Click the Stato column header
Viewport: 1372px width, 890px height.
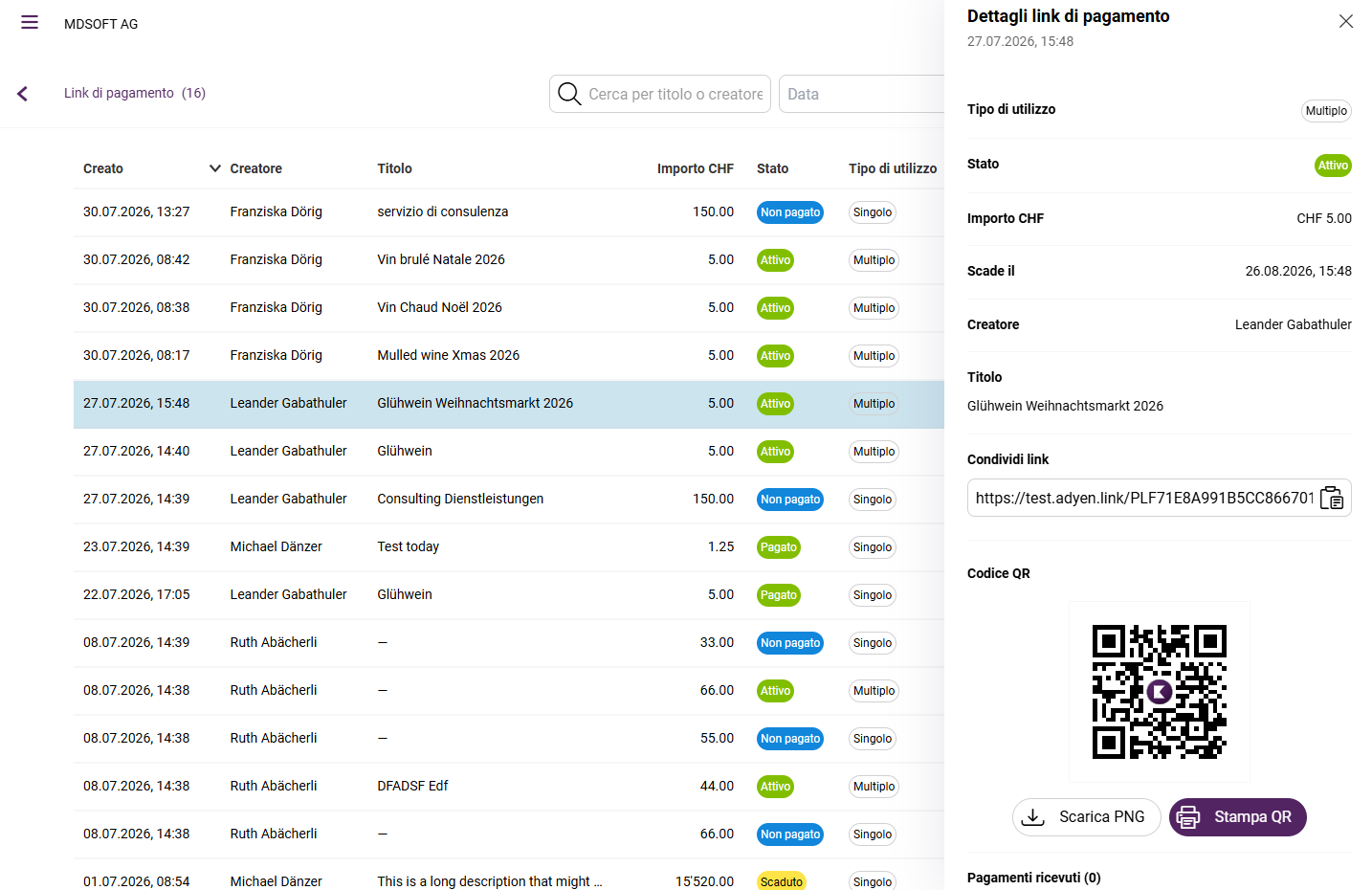[x=772, y=168]
